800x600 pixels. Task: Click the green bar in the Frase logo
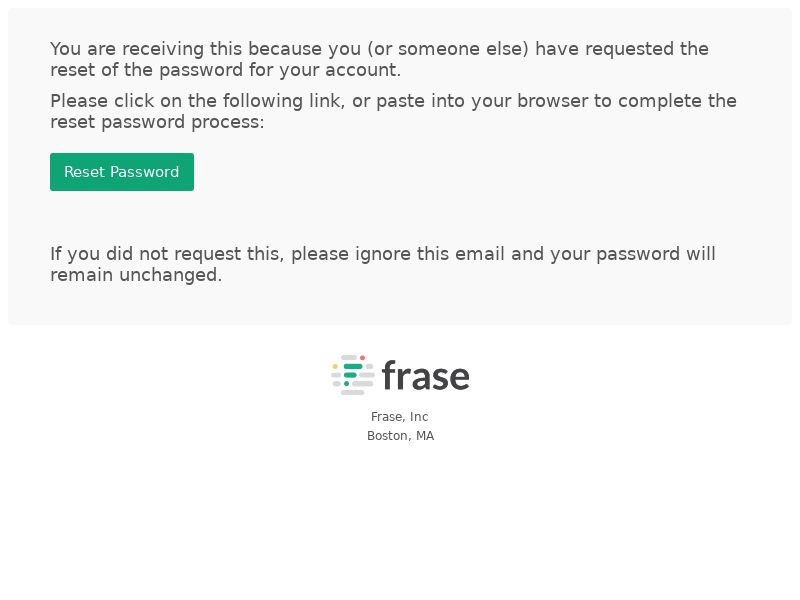click(x=353, y=366)
